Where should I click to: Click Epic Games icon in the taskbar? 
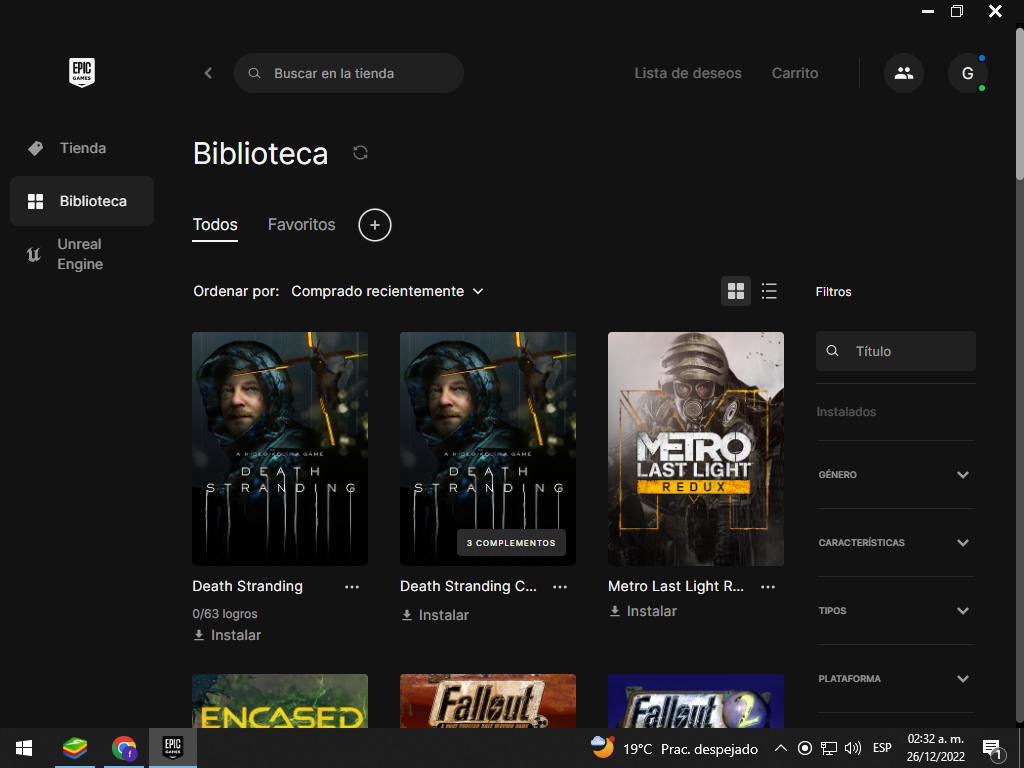point(172,748)
